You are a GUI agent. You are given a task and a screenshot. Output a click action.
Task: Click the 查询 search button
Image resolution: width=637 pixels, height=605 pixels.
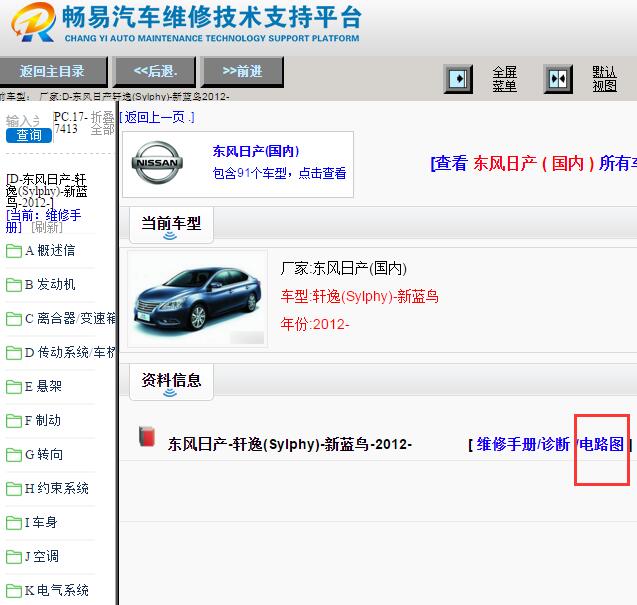[29, 135]
